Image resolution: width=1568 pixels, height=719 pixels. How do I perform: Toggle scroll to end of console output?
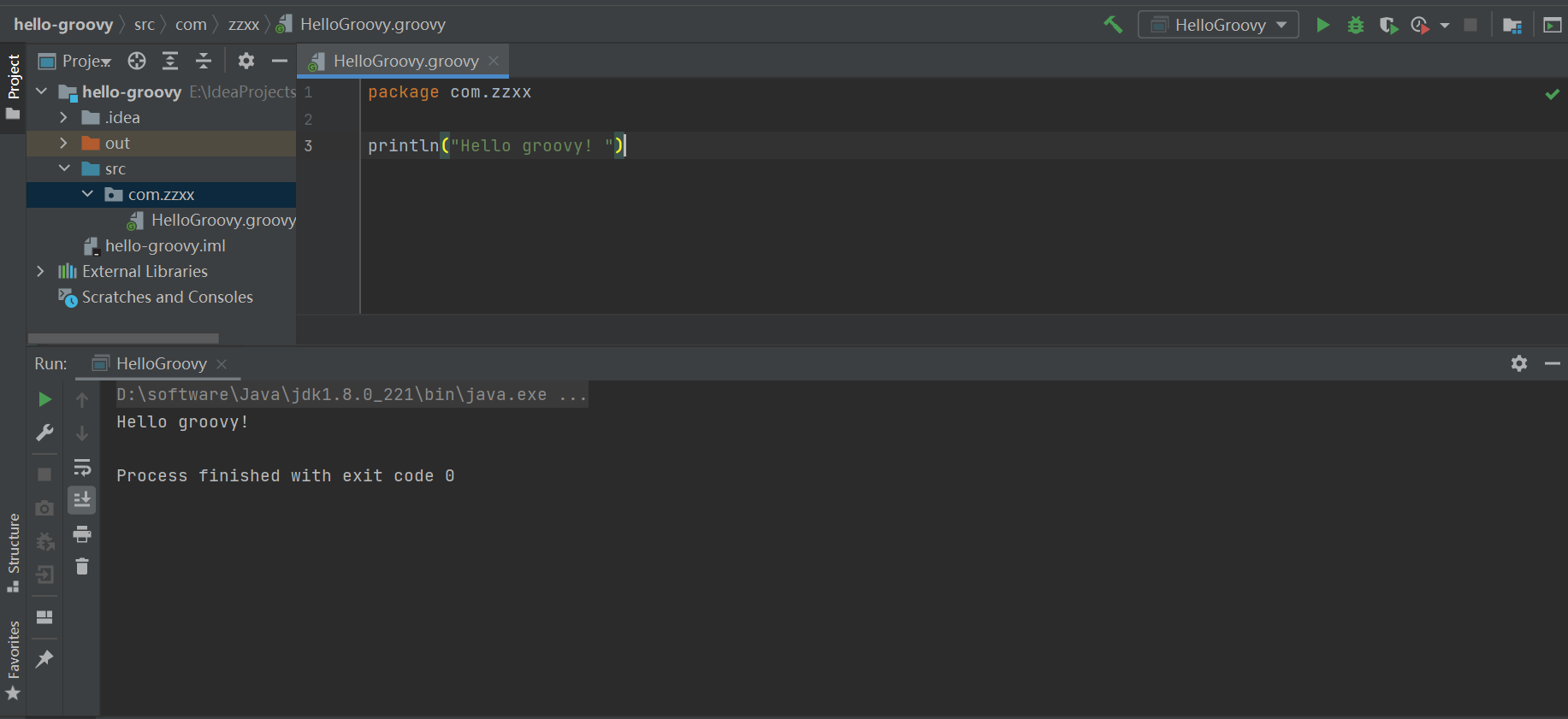point(82,500)
